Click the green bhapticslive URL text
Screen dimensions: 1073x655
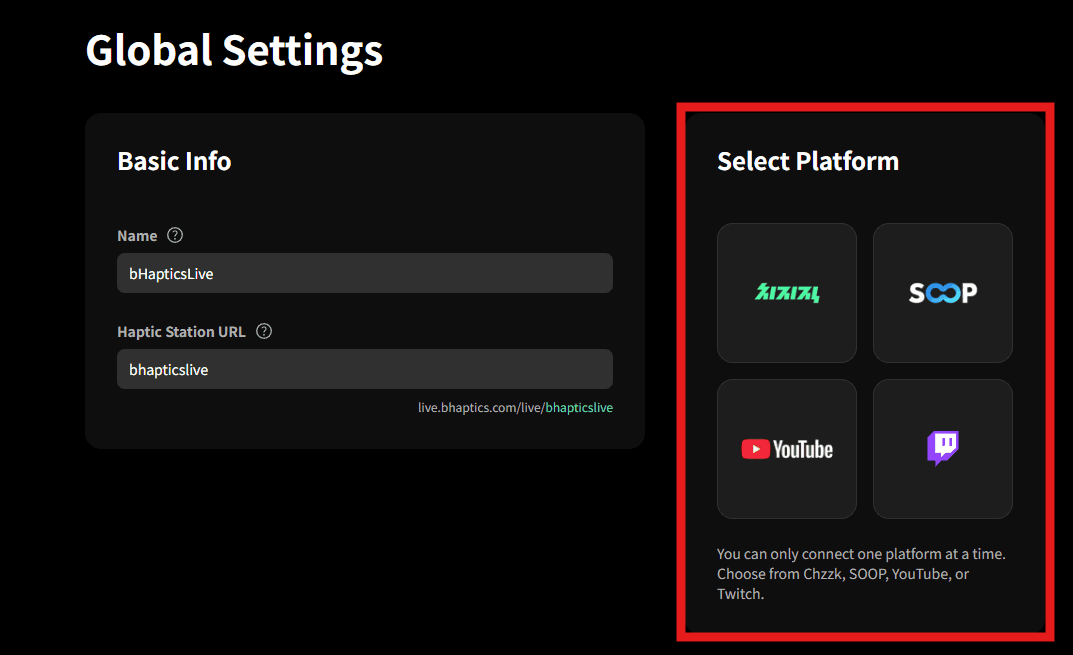pyautogui.click(x=579, y=407)
